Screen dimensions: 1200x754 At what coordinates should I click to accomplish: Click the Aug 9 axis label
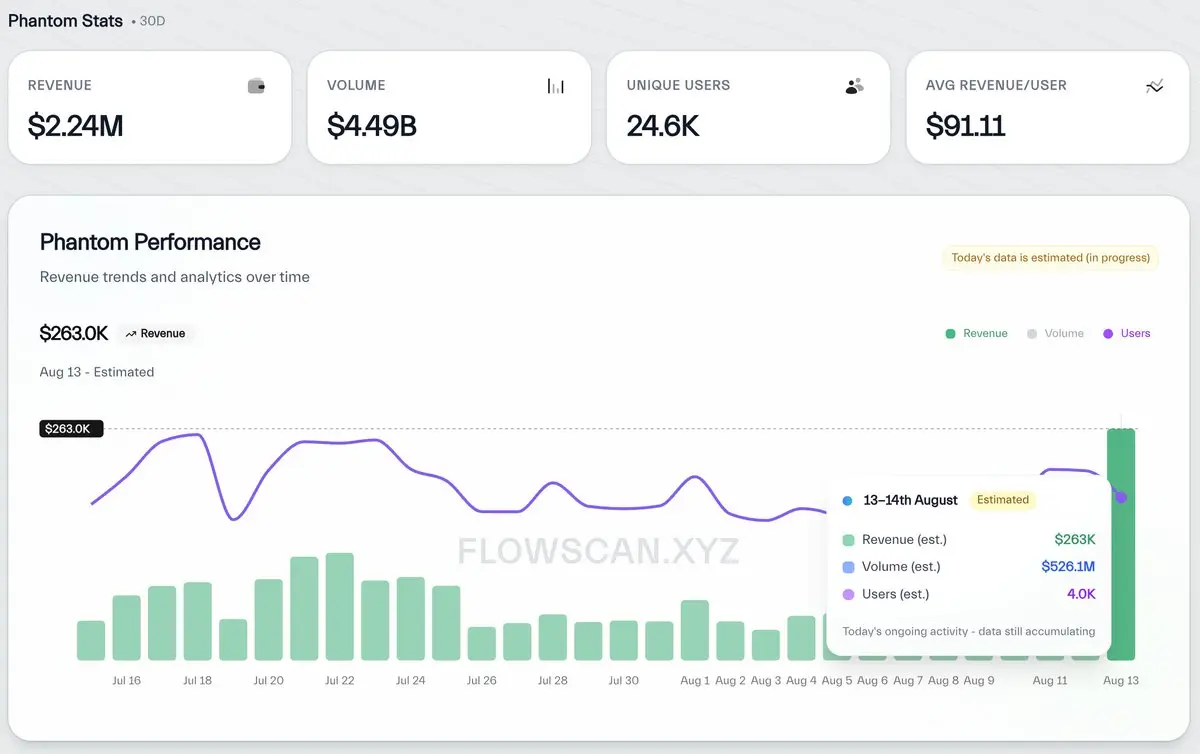pyautogui.click(x=979, y=681)
